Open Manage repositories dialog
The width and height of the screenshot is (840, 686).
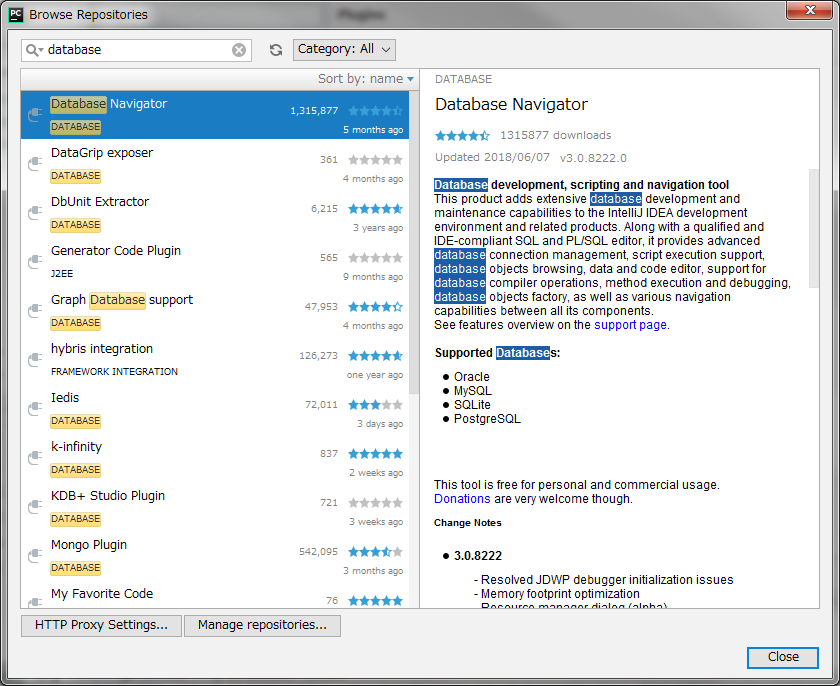262,625
